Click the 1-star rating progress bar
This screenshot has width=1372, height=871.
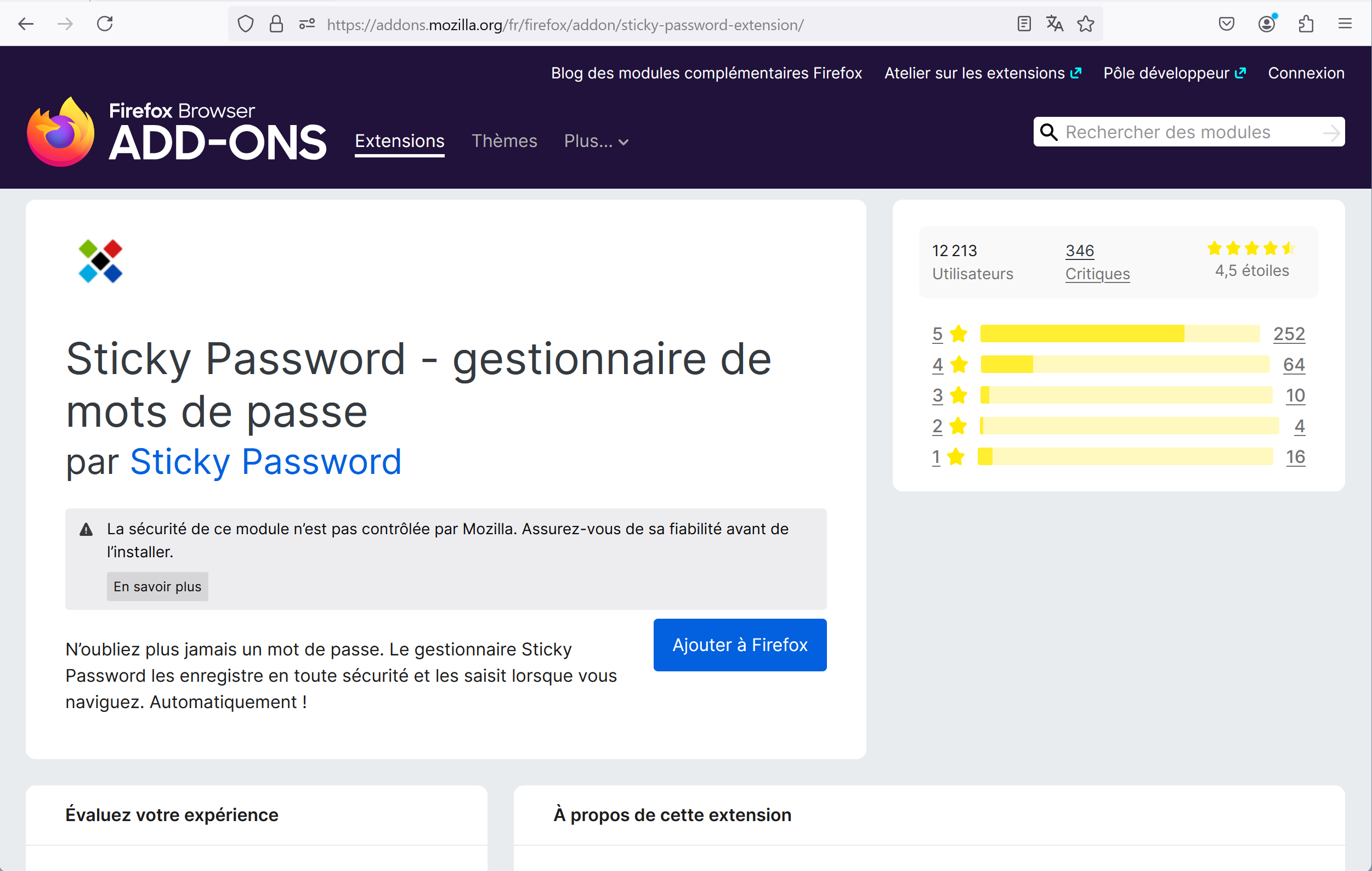pyautogui.click(x=1125, y=456)
